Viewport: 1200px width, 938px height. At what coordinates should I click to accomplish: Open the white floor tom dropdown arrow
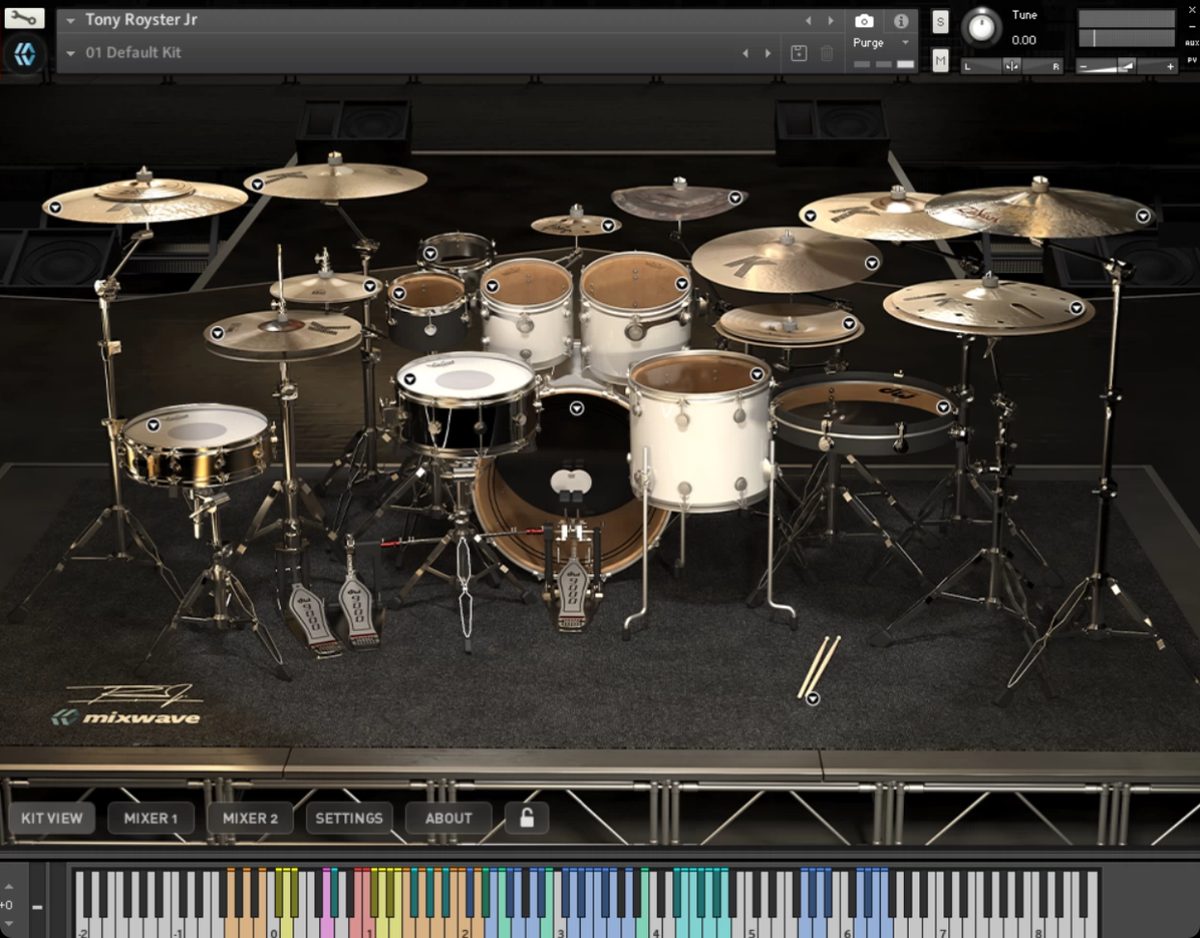[x=757, y=375]
